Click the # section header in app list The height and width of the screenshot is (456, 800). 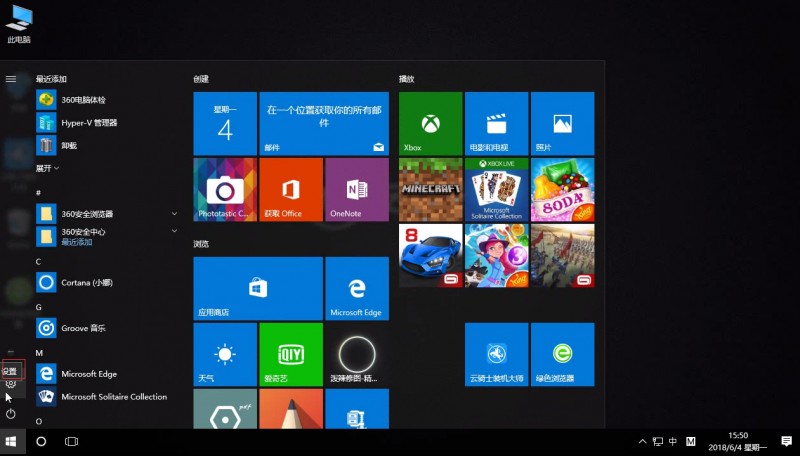click(x=38, y=193)
